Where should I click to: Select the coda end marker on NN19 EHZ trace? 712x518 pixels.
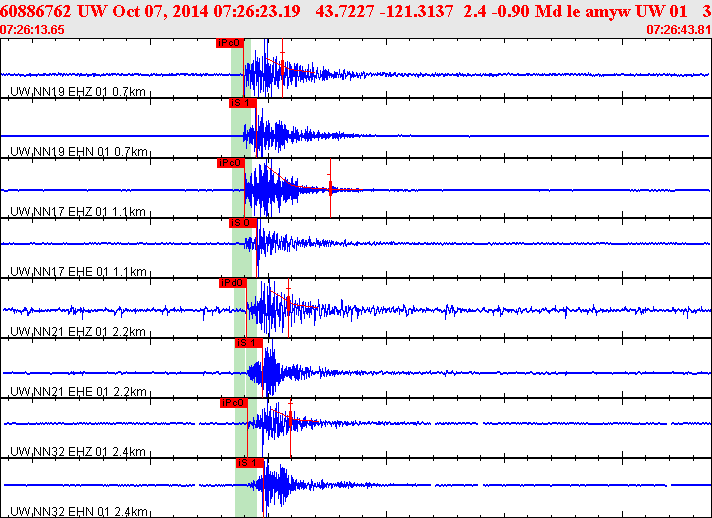click(x=282, y=68)
